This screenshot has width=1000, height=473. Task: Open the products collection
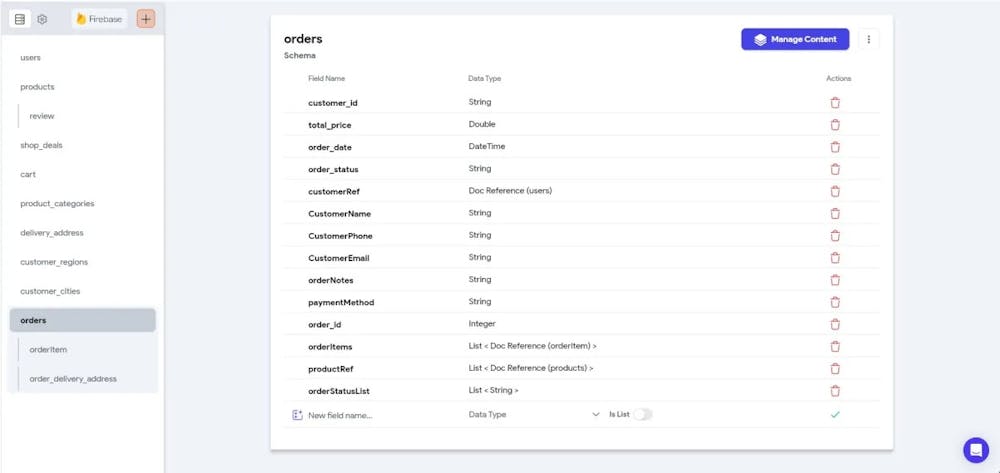click(x=37, y=87)
